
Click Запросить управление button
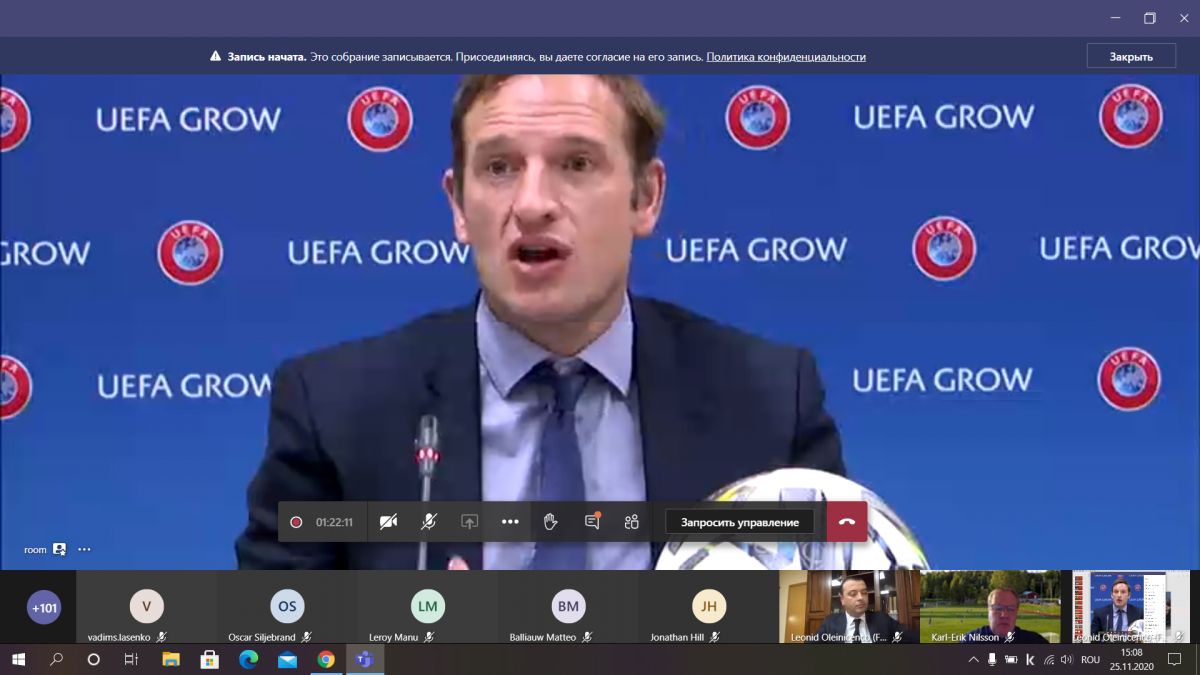tap(740, 522)
